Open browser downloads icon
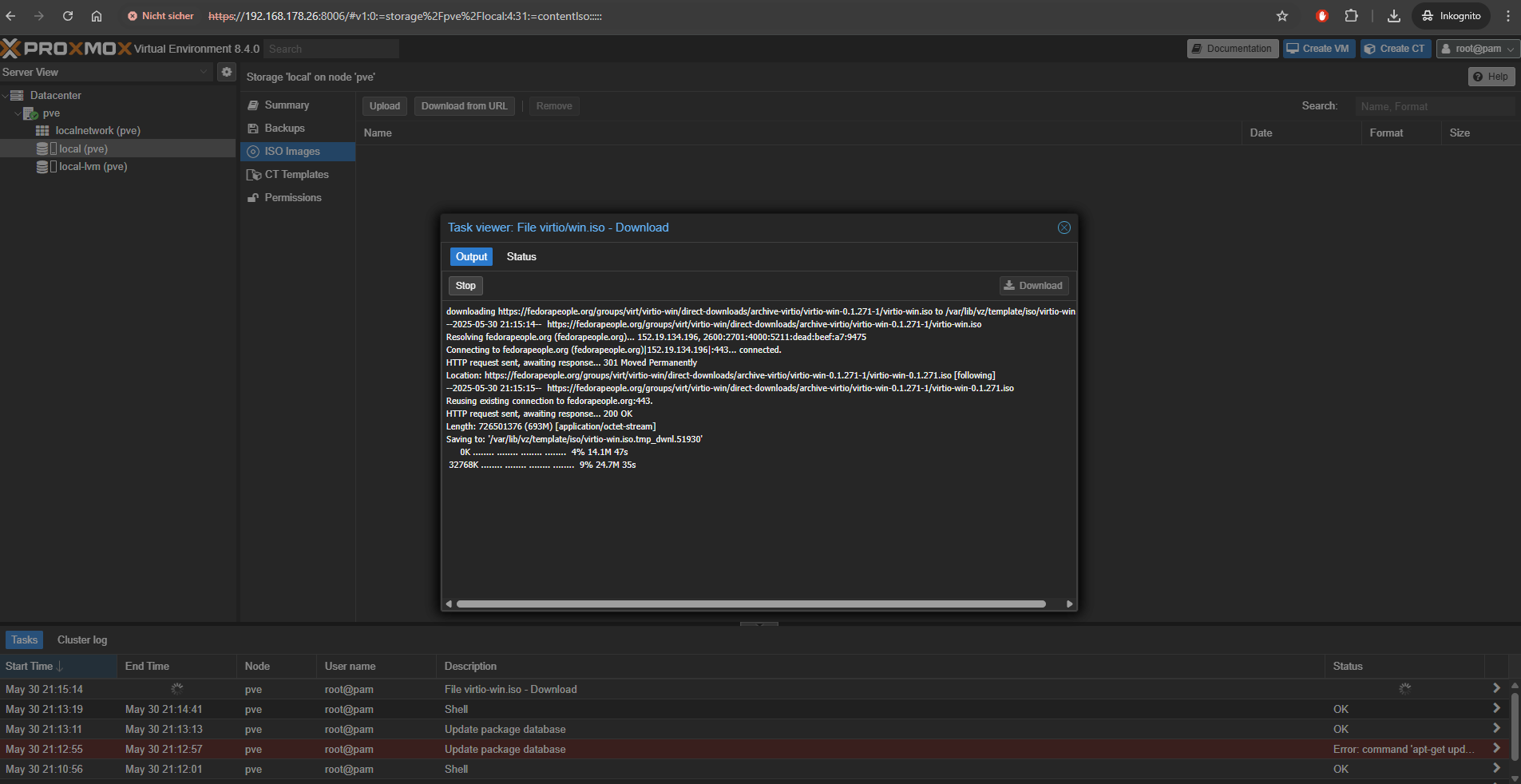1521x784 pixels. coord(1393,16)
